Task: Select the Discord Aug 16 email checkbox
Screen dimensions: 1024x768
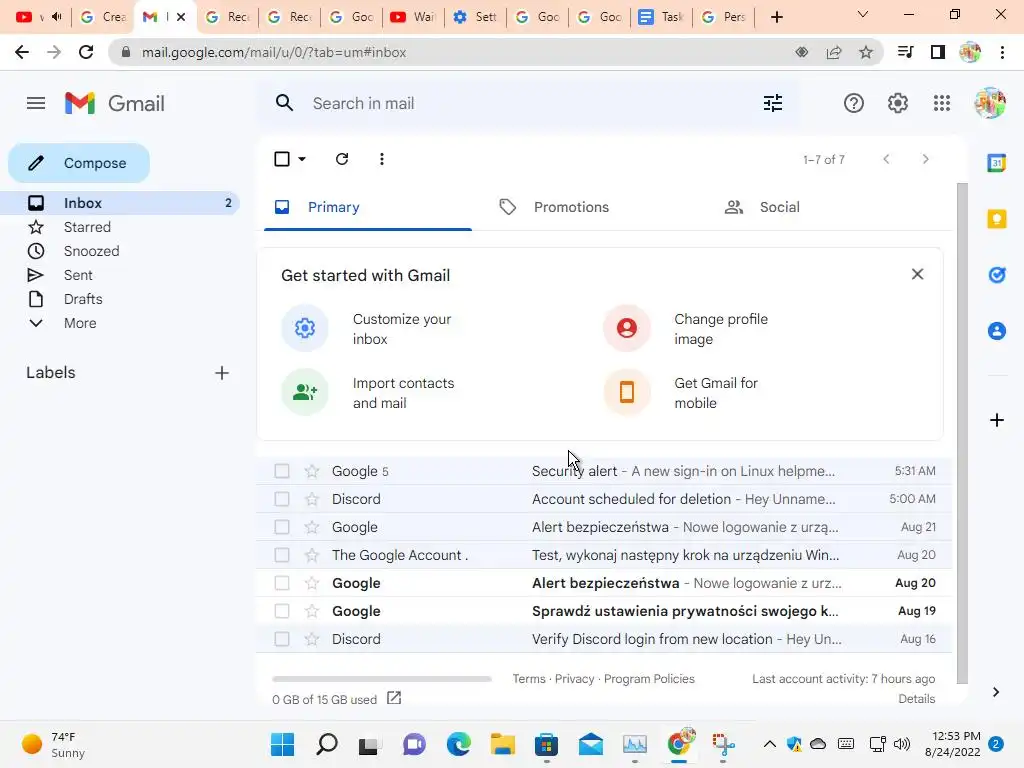Action: 281,639
